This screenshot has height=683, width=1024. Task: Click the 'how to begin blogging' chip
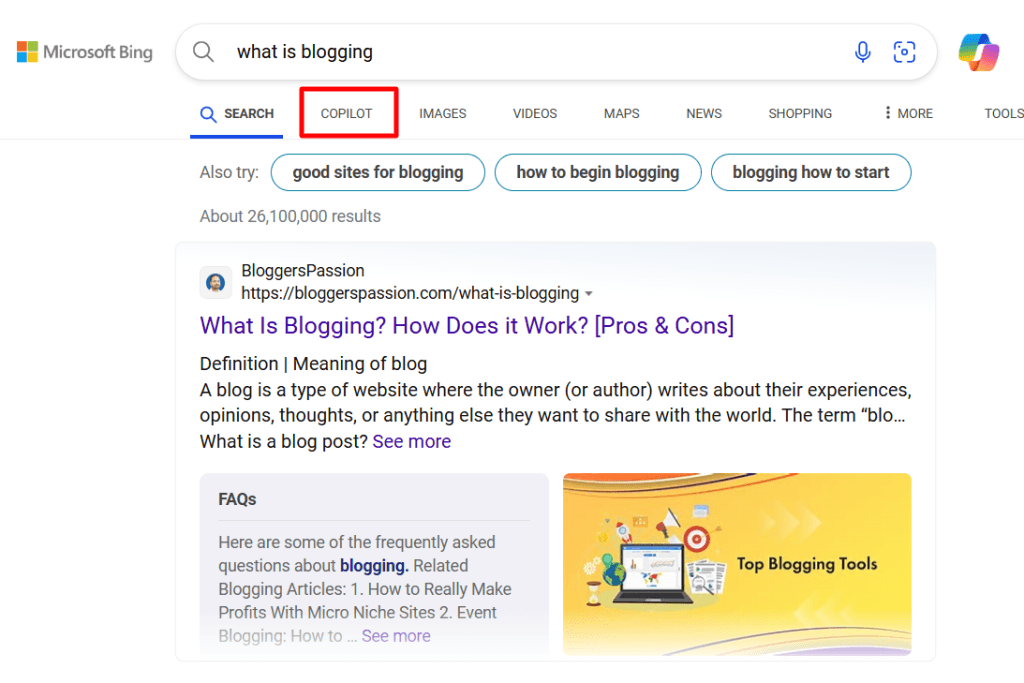tap(597, 172)
